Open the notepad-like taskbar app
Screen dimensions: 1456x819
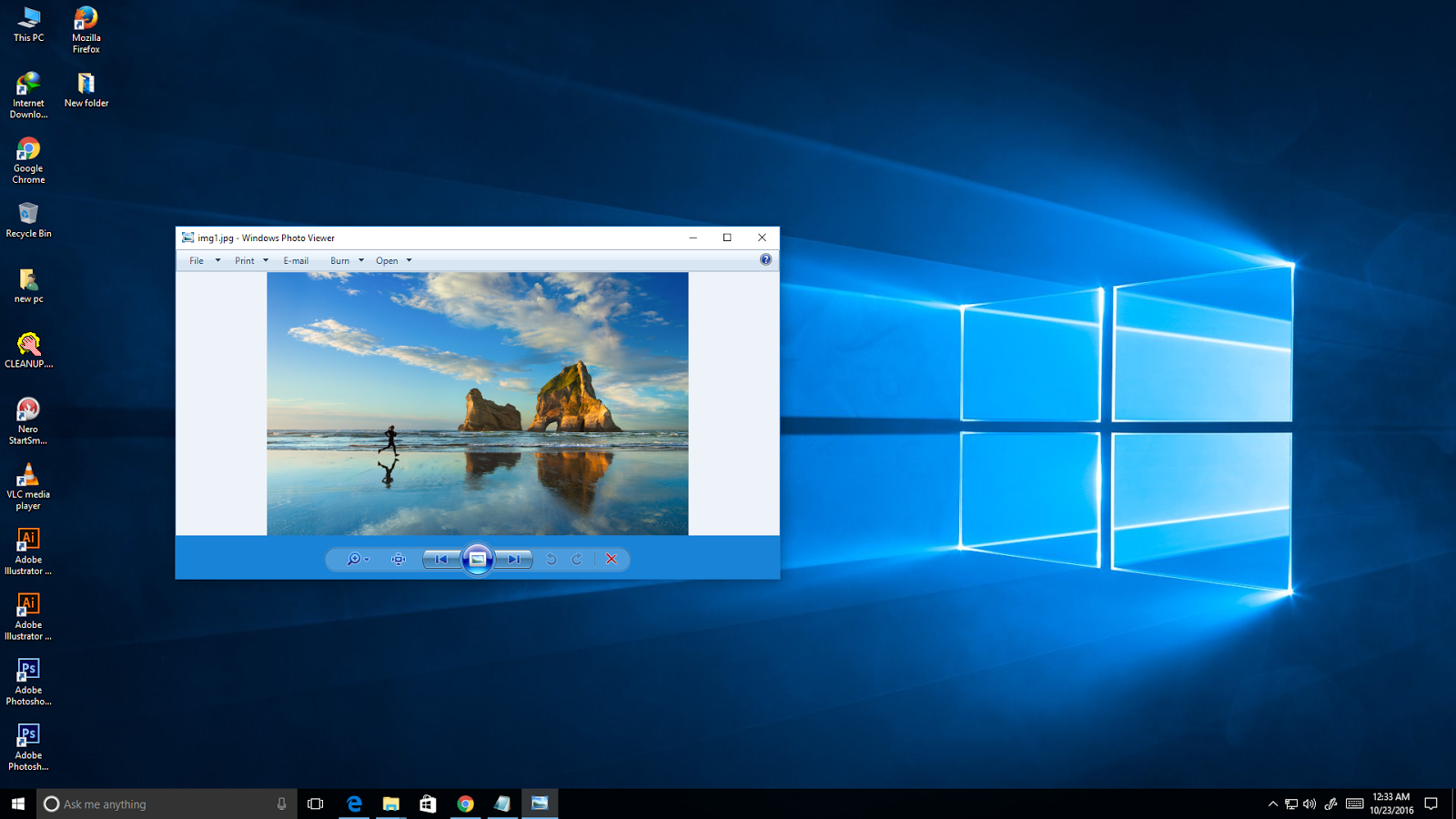[x=502, y=804]
